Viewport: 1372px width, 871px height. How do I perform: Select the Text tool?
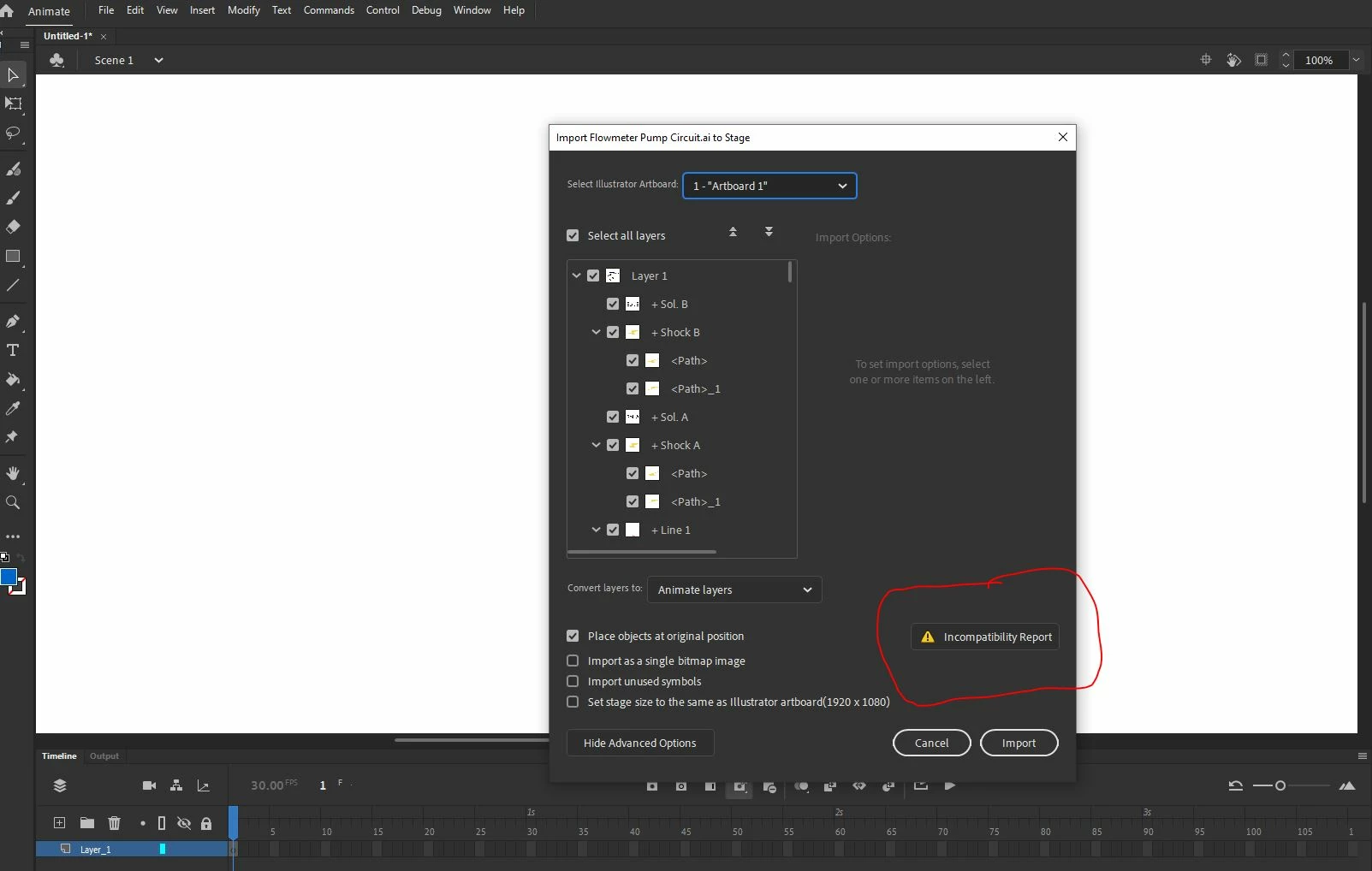coord(13,350)
